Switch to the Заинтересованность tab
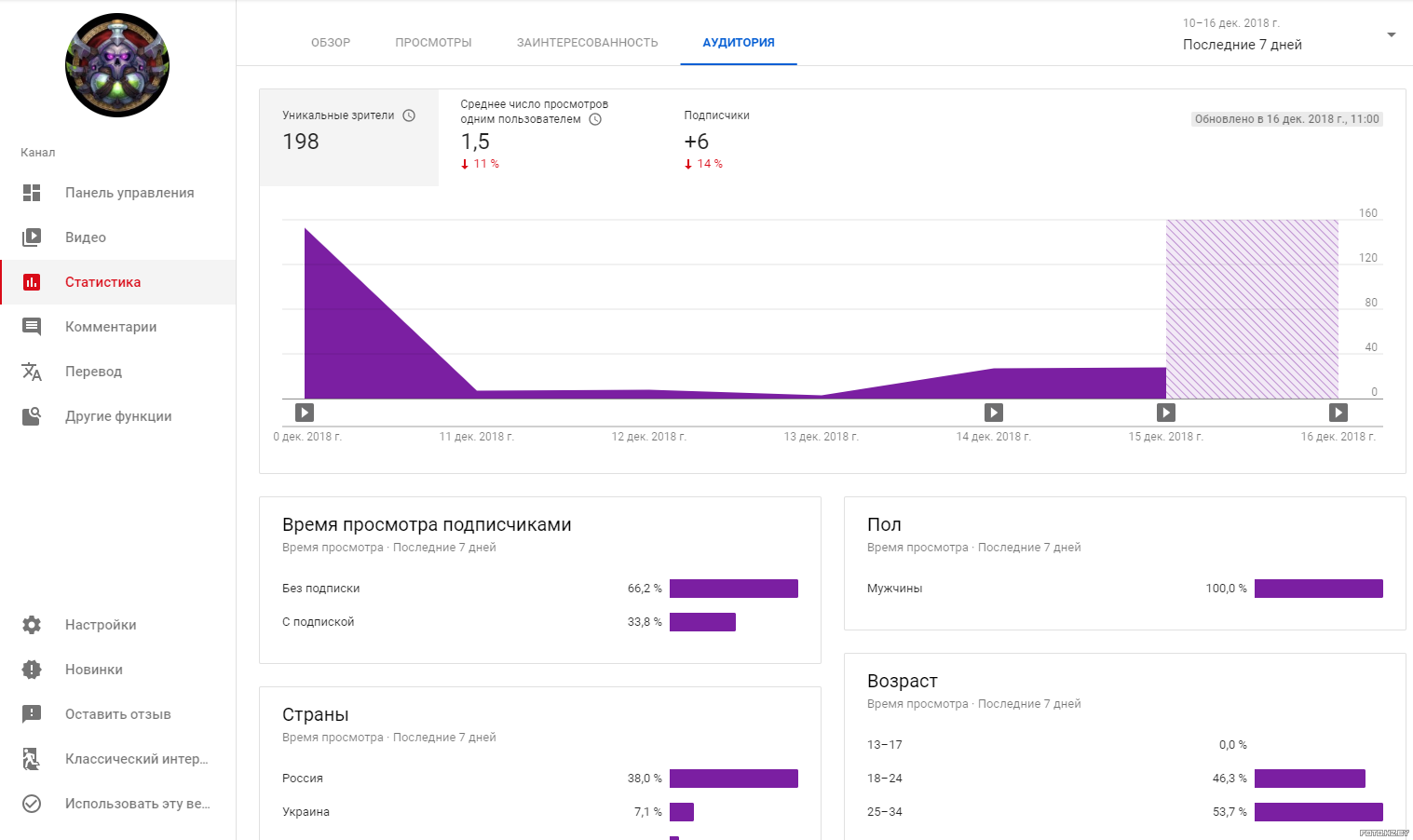Screen dimensions: 1413x840 pyautogui.click(x=588, y=43)
